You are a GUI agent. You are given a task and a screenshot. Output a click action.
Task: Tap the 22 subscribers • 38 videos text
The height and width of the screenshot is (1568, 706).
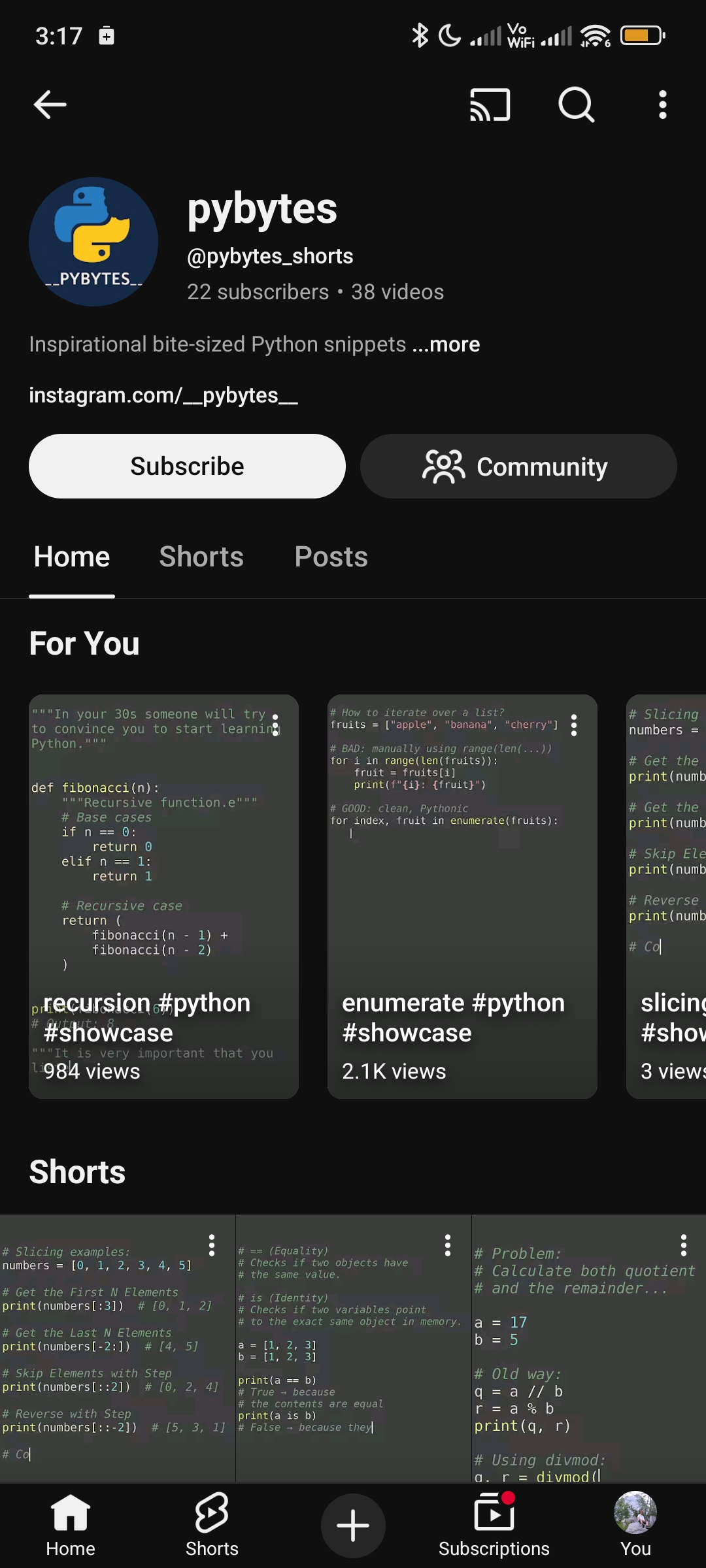click(x=315, y=292)
